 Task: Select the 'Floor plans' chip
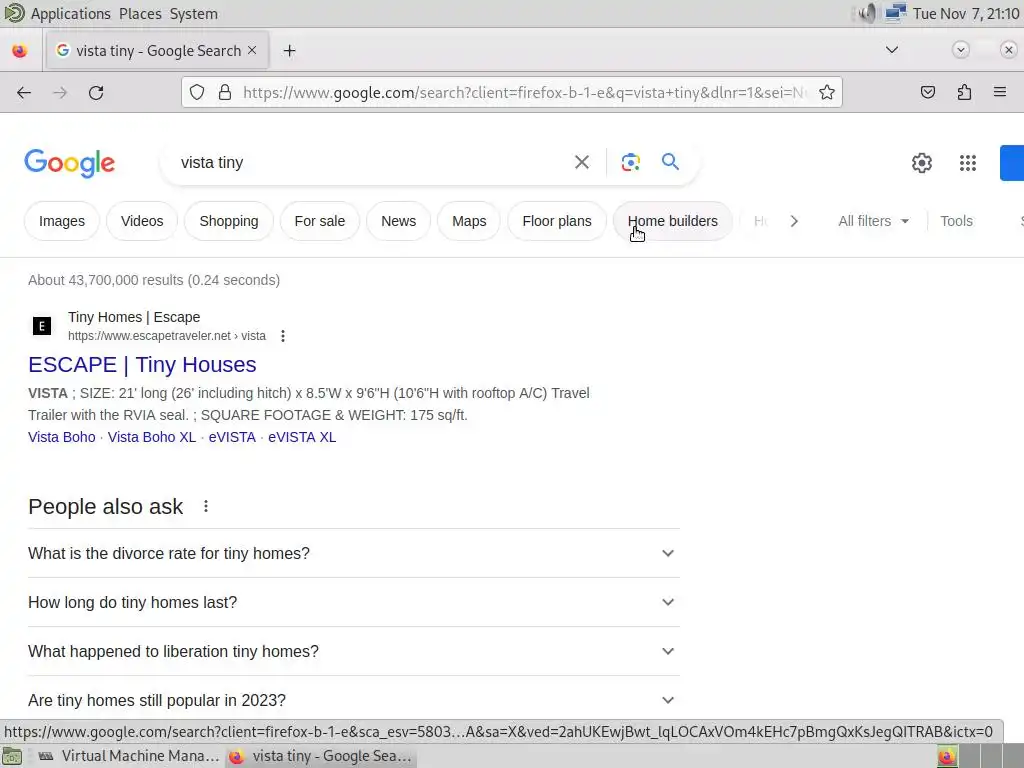(x=556, y=221)
